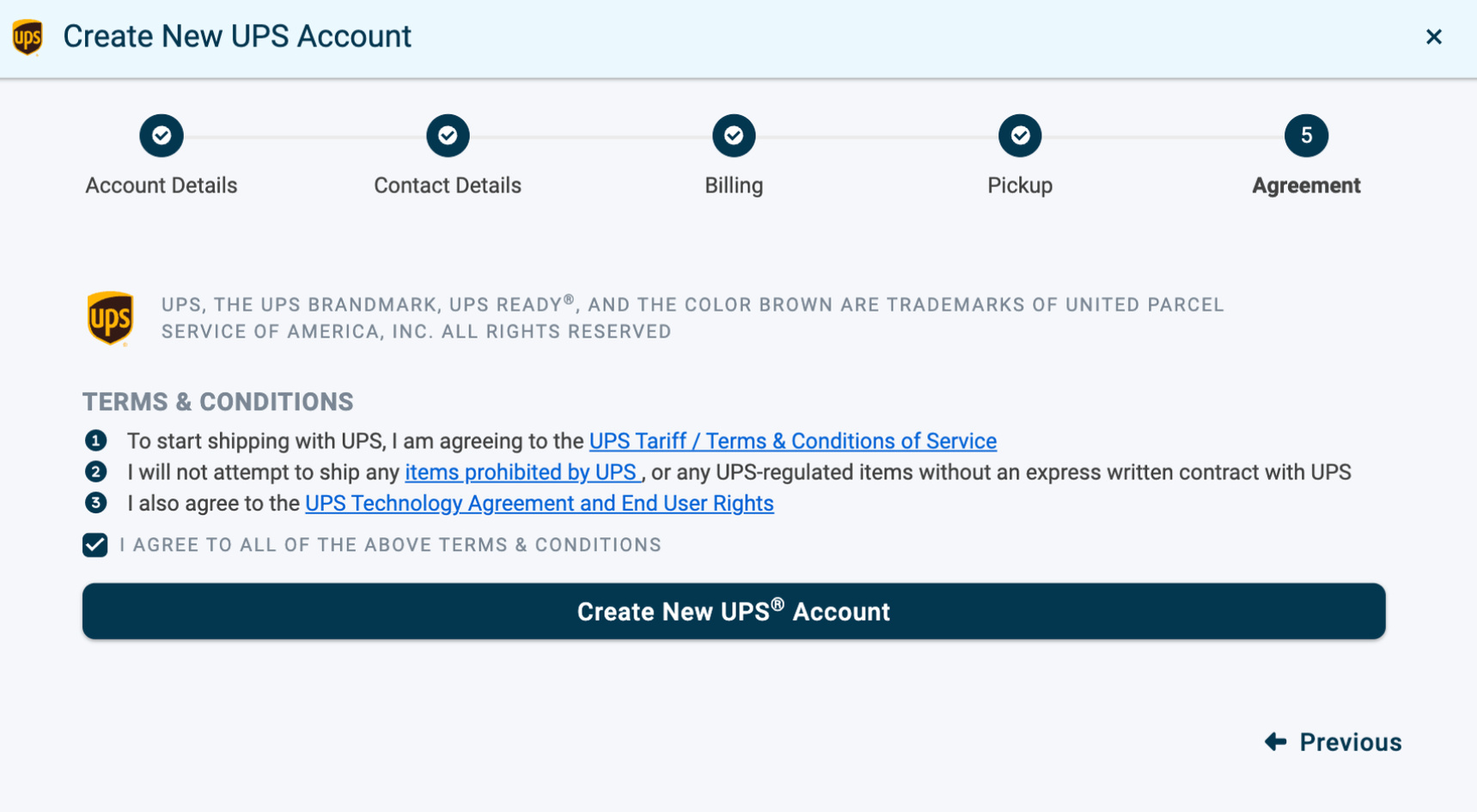Click the numbered bullet 2 beside prohibited items
This screenshot has height=812, width=1477.
pos(95,472)
